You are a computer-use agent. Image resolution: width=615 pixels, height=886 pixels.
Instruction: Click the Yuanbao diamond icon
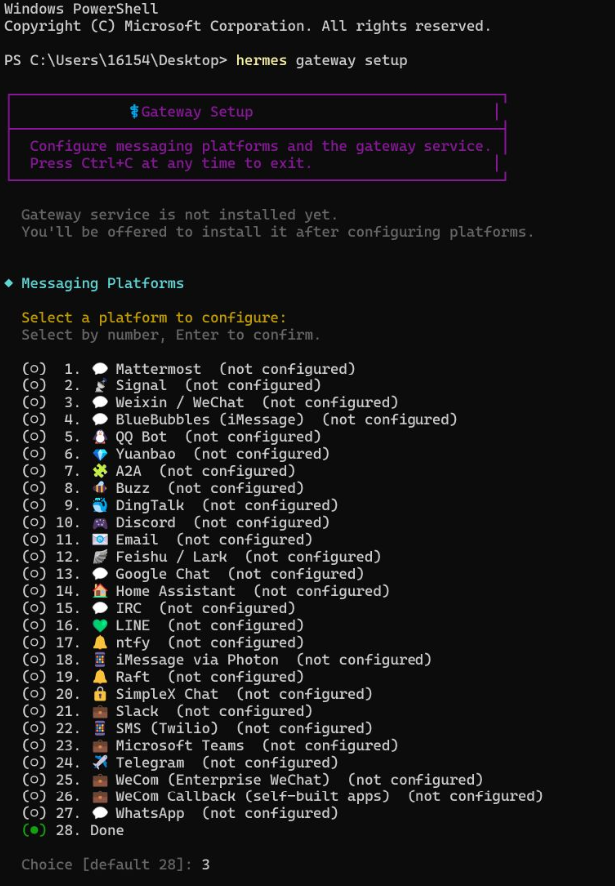click(x=99, y=454)
